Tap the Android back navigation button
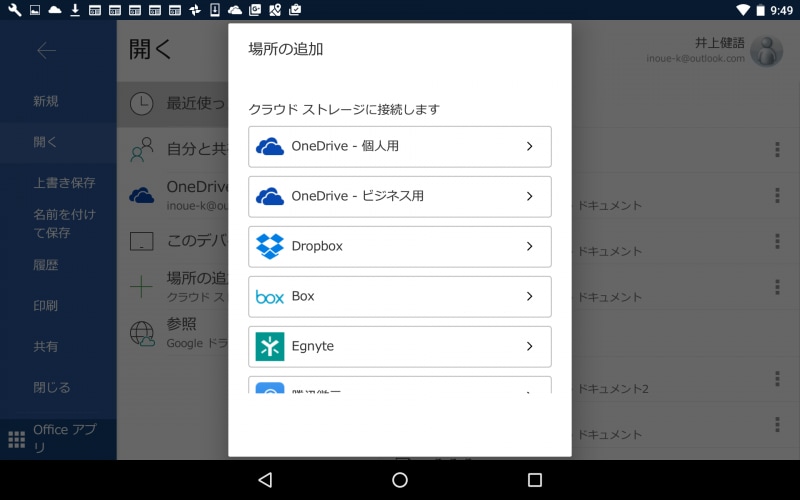 point(266,480)
